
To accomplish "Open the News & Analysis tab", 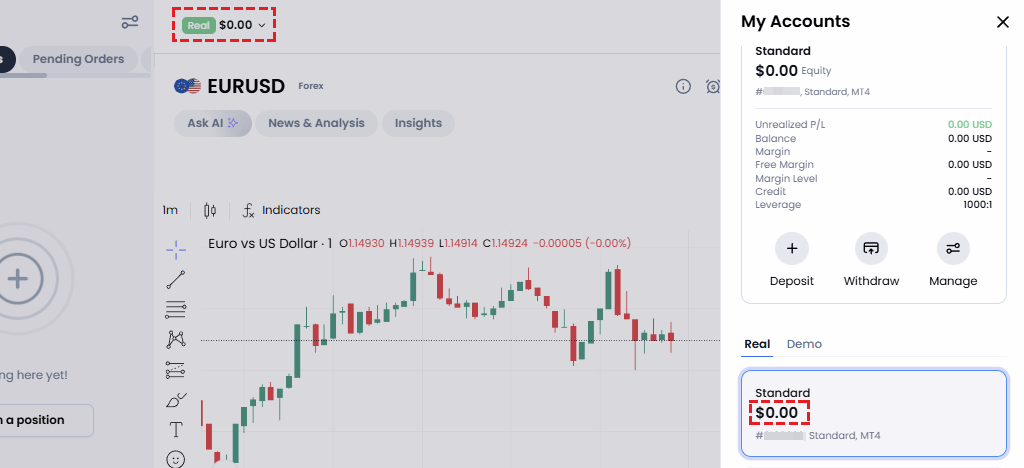I will click(316, 123).
